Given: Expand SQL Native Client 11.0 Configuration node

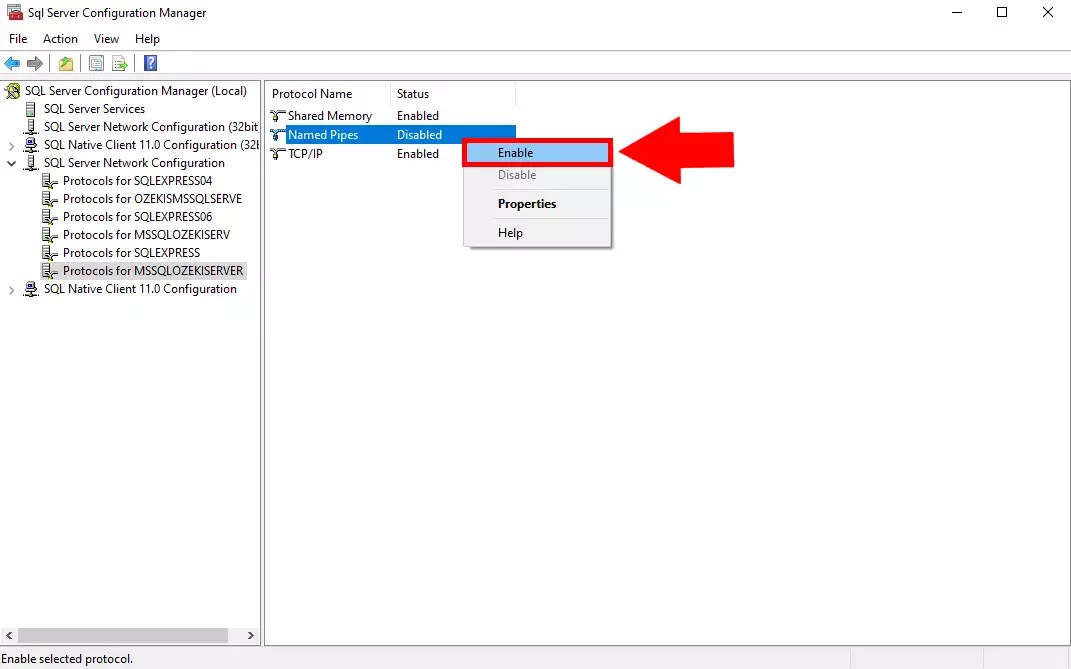Looking at the screenshot, I should point(10,289).
